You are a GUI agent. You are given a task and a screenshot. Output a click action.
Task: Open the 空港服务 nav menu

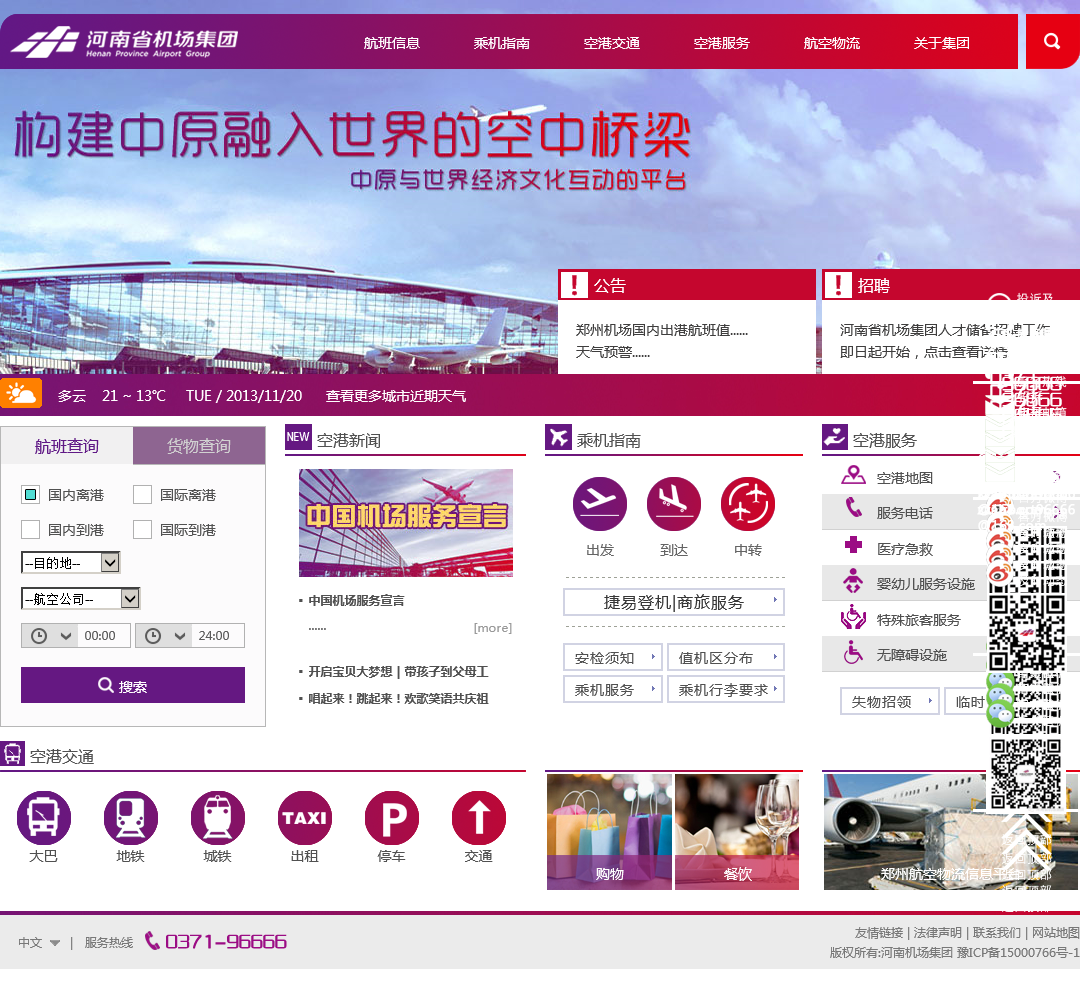(722, 43)
